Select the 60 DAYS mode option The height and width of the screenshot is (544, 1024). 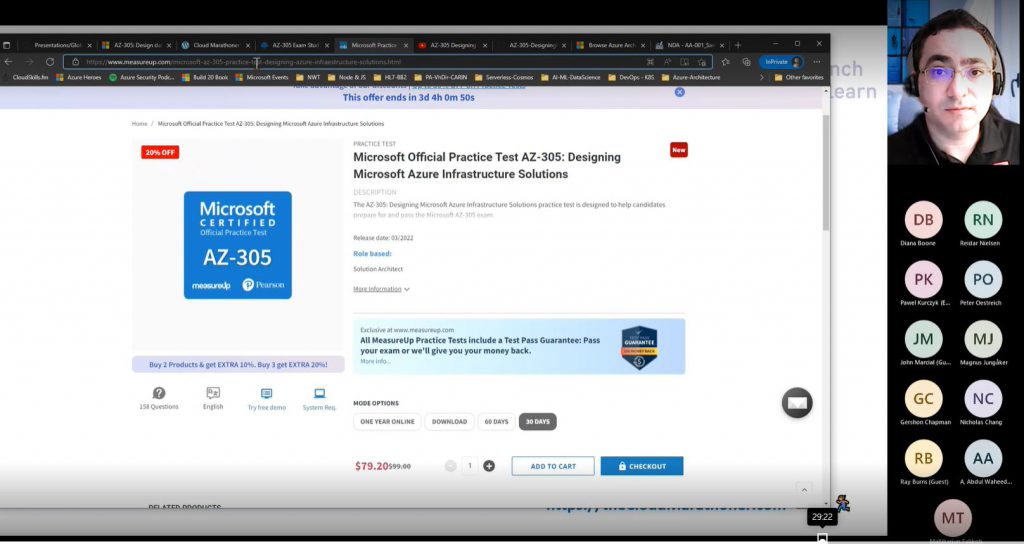496,422
